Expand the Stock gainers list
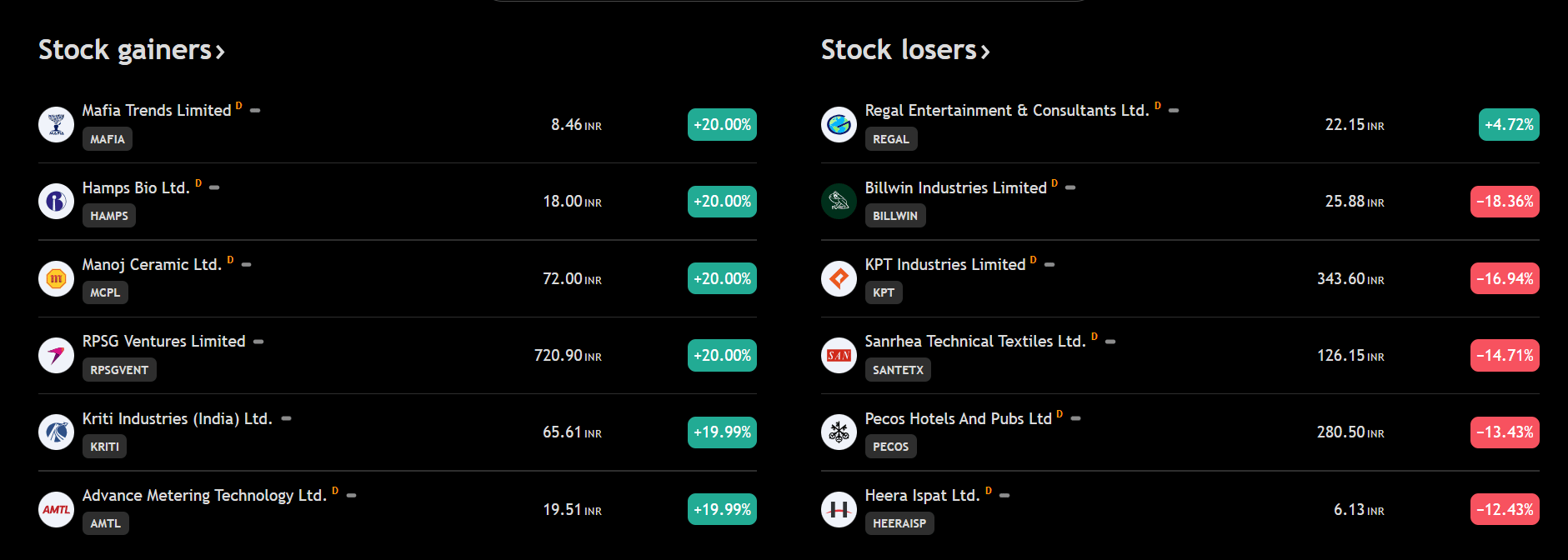1568x560 pixels. point(132,50)
